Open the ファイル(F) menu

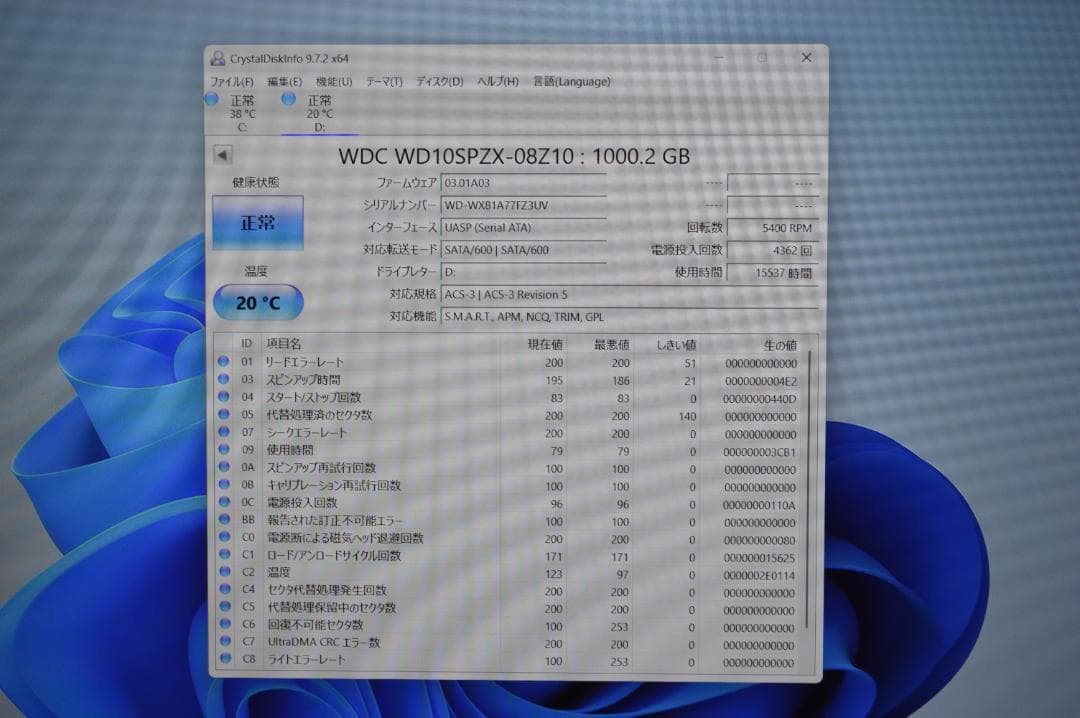click(x=232, y=81)
